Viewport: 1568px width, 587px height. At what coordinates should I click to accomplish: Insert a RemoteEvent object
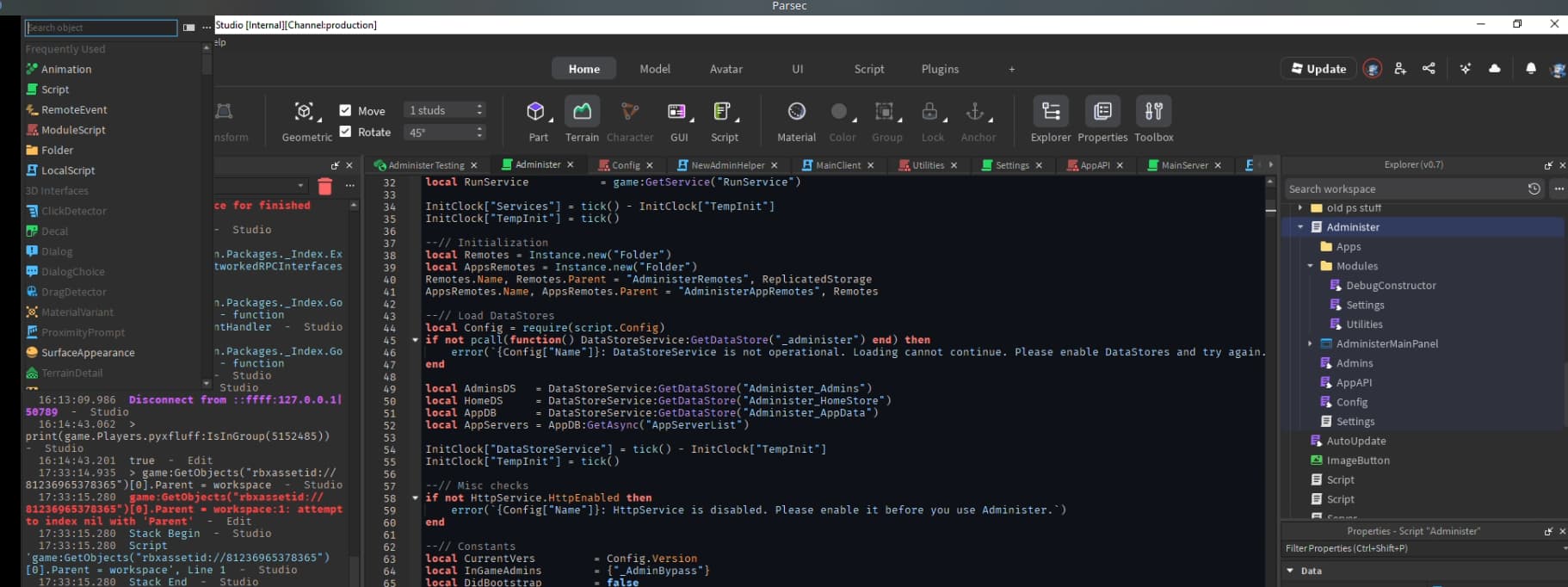(66, 109)
